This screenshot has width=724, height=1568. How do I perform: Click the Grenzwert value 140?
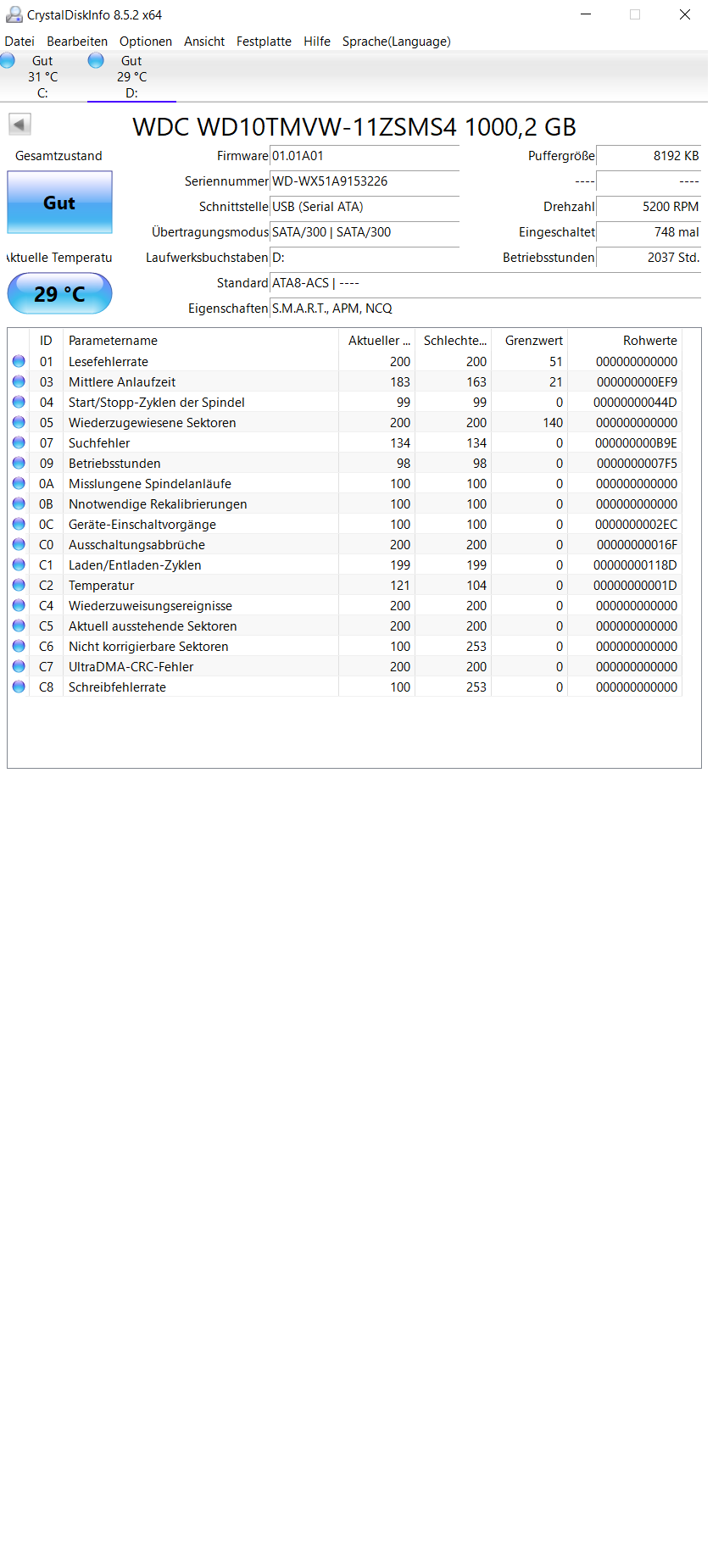[553, 423]
